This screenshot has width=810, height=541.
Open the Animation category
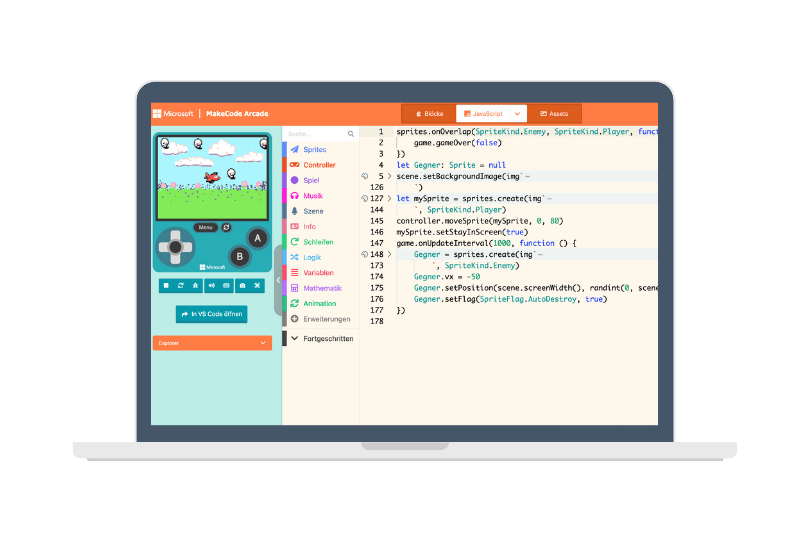(320, 304)
